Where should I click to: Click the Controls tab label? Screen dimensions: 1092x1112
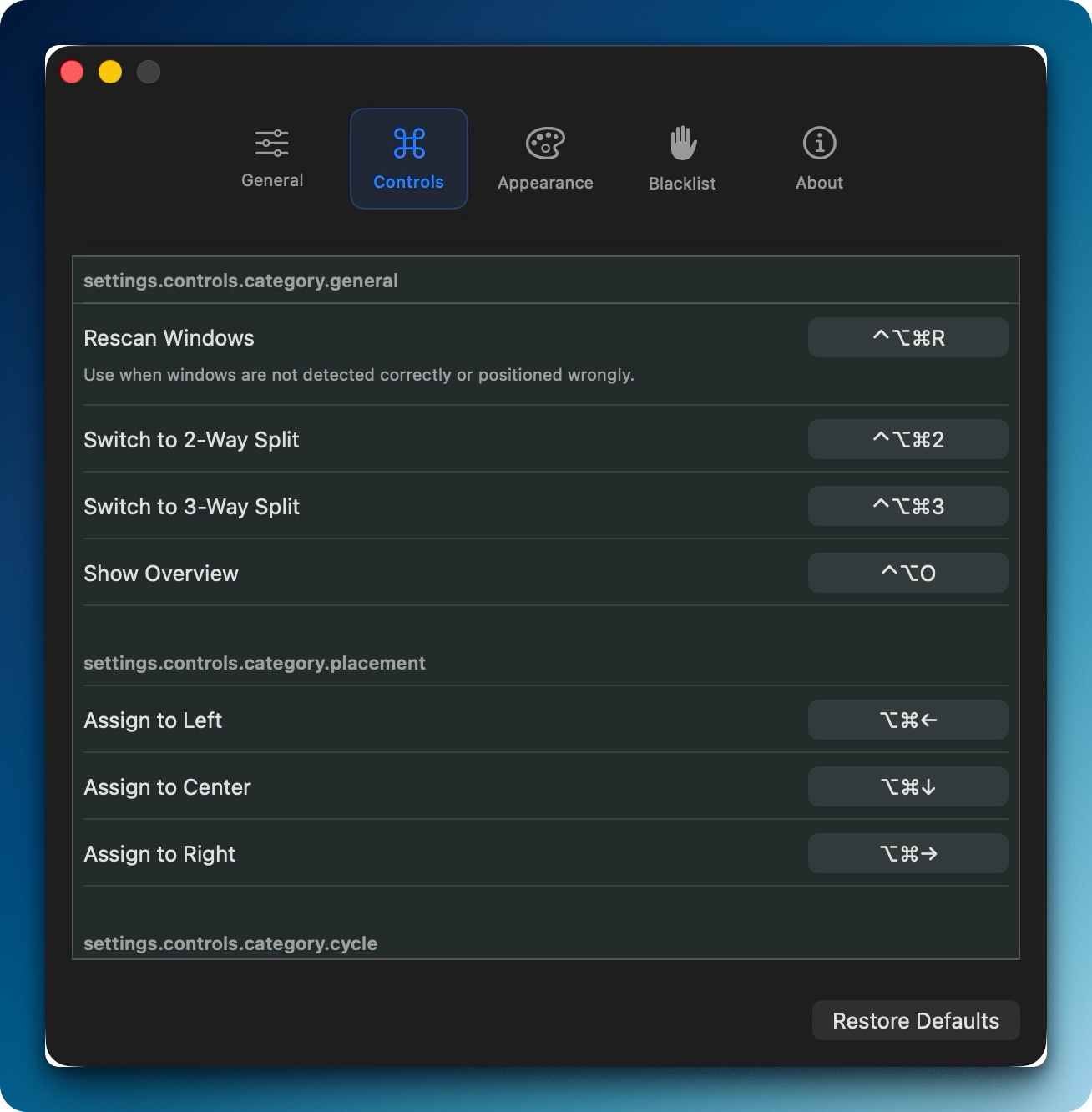(x=409, y=182)
